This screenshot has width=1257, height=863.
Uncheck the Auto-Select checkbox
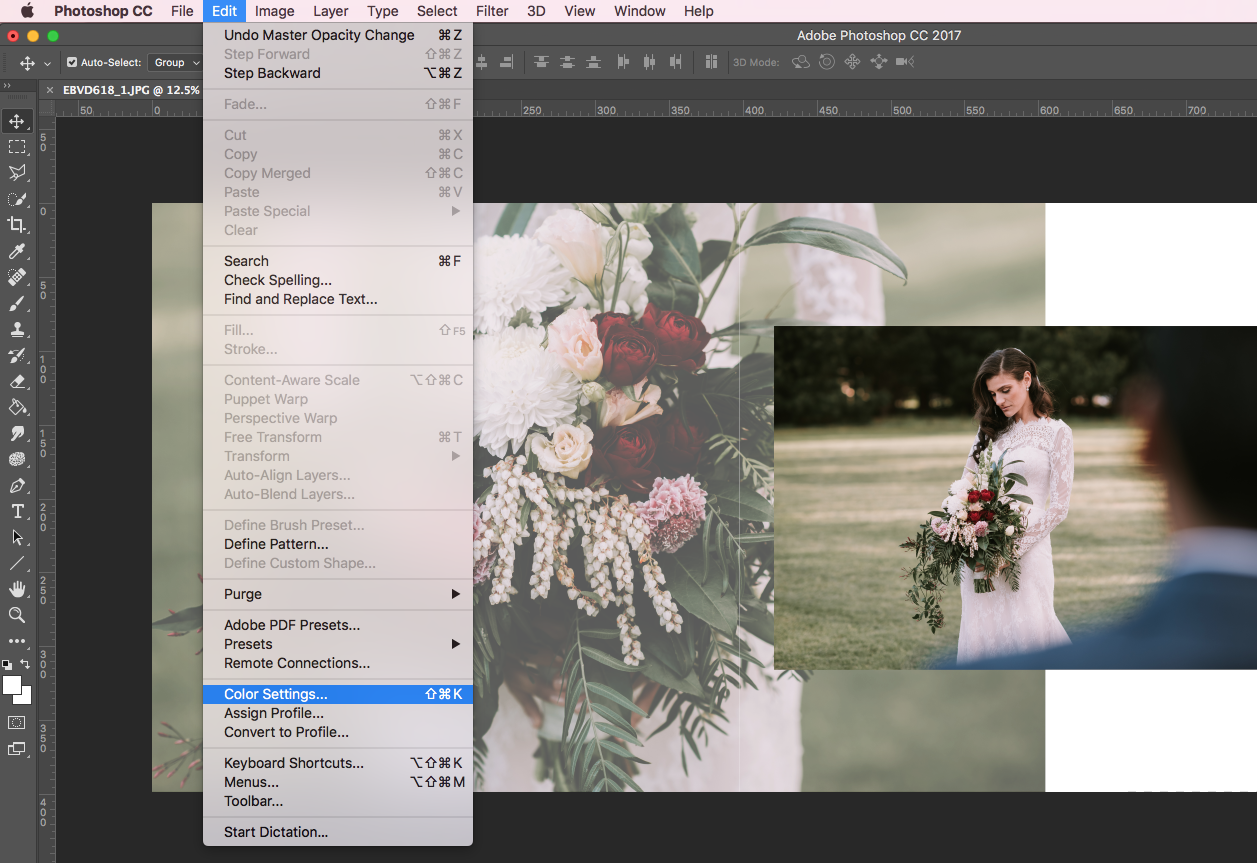coord(72,62)
